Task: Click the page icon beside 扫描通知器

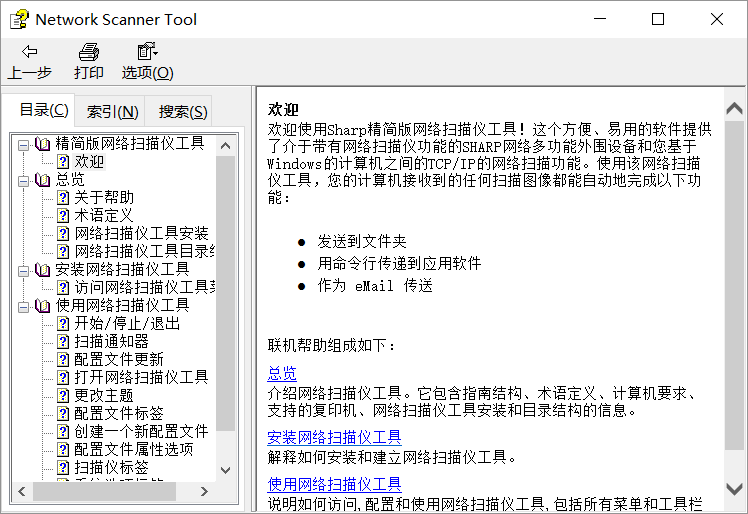Action: click(63, 342)
